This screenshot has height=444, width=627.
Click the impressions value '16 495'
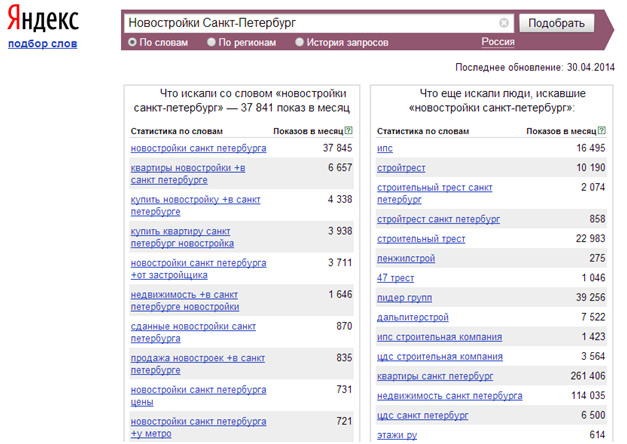(x=591, y=148)
